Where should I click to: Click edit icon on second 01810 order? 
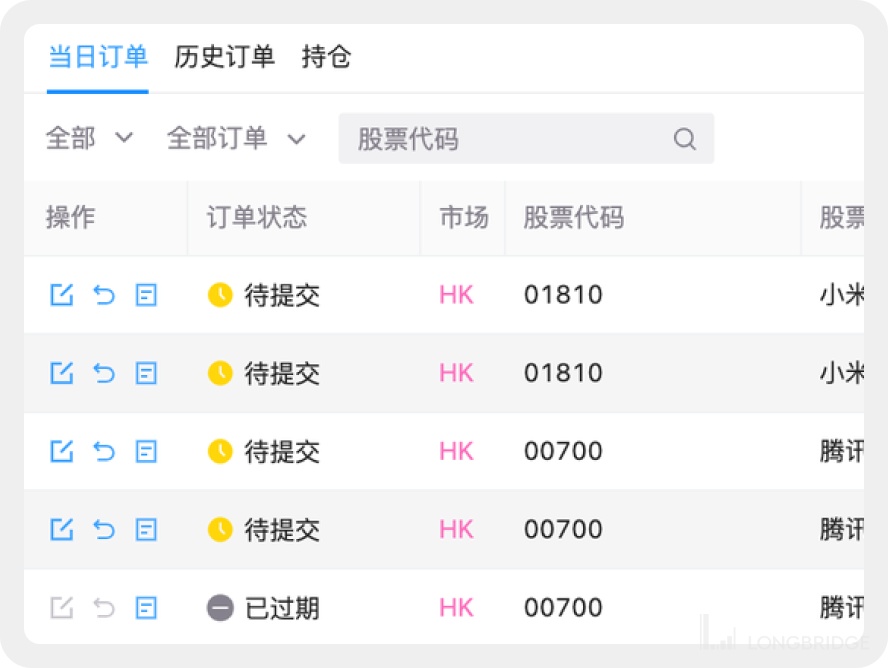62,373
